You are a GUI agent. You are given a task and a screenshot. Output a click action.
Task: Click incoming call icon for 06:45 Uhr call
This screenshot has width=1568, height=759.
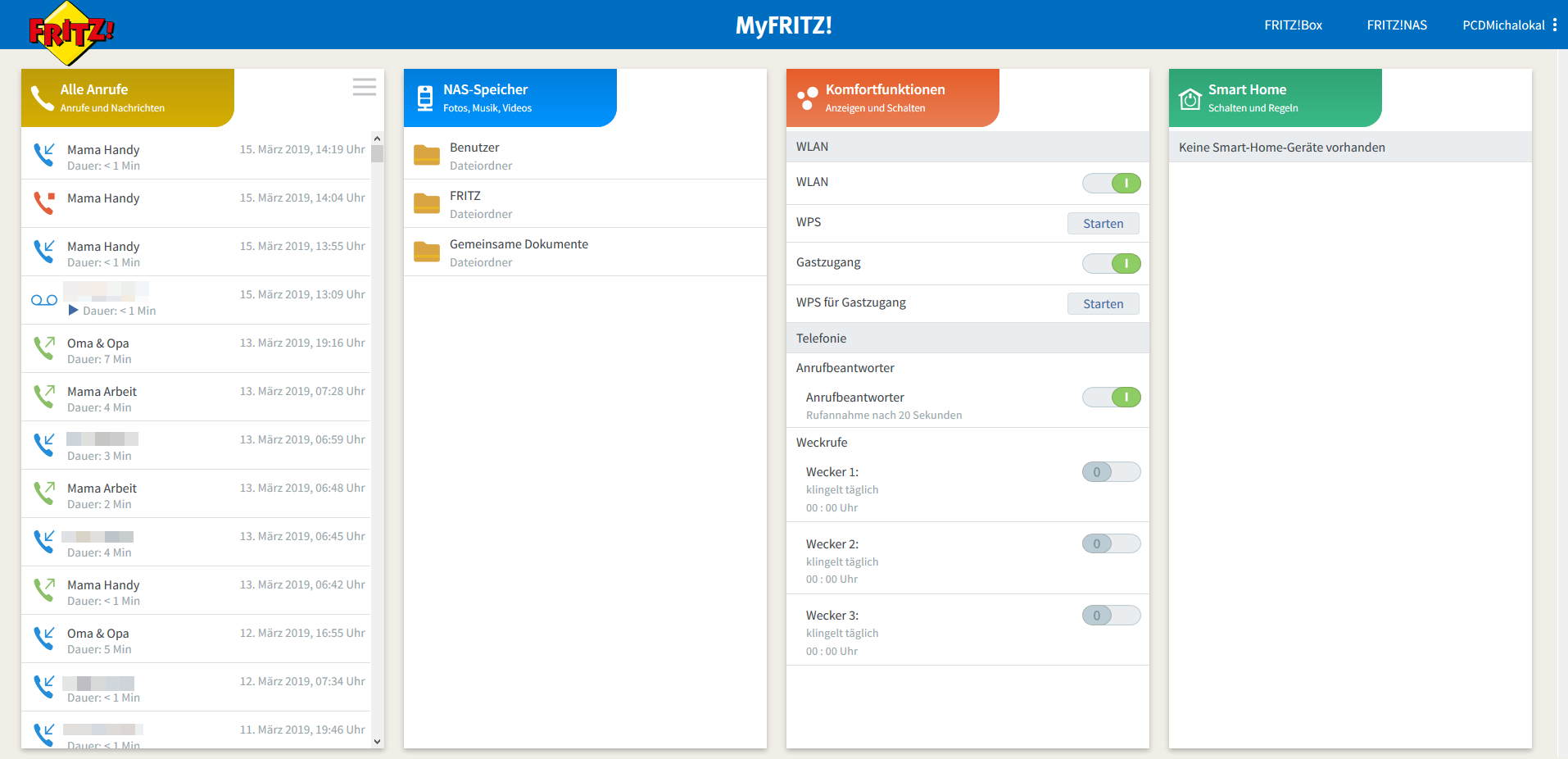44,541
